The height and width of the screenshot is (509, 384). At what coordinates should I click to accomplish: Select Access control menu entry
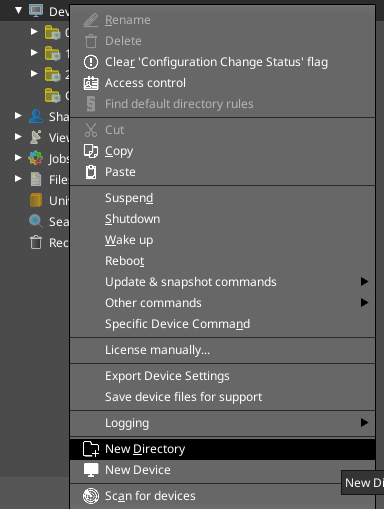[x=222, y=83]
